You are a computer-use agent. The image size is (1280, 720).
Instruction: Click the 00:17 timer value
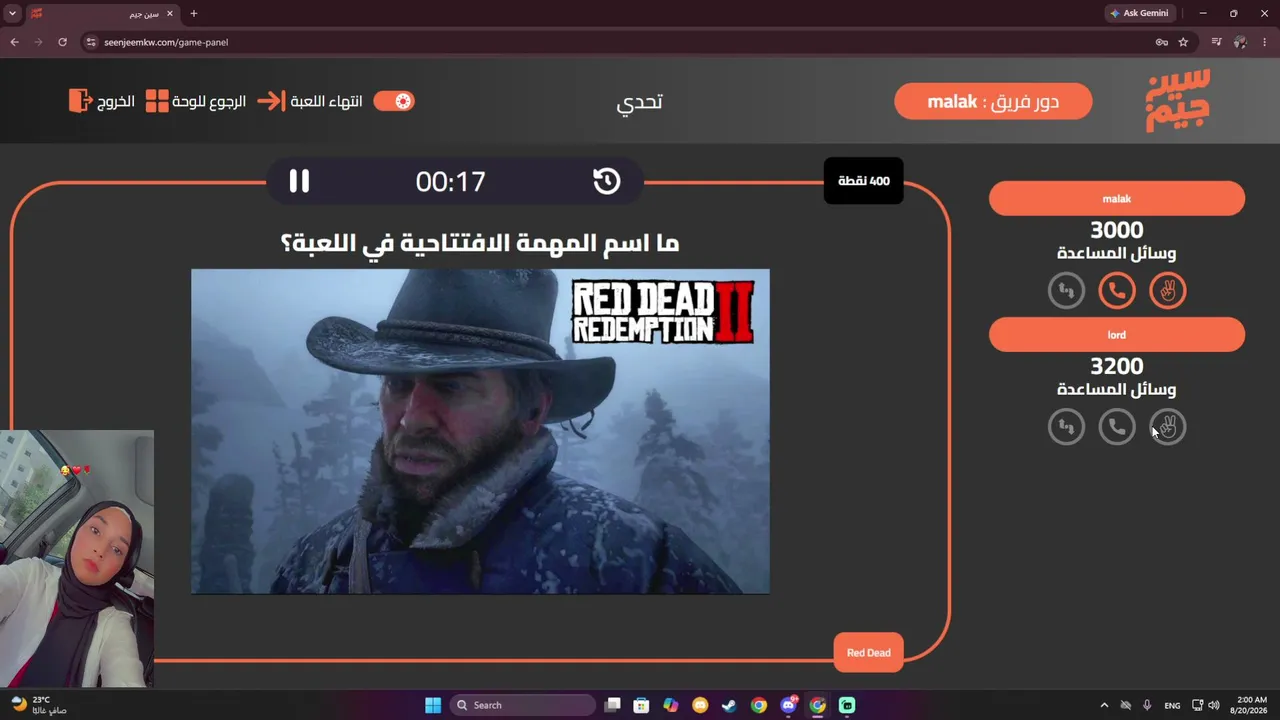coord(451,181)
